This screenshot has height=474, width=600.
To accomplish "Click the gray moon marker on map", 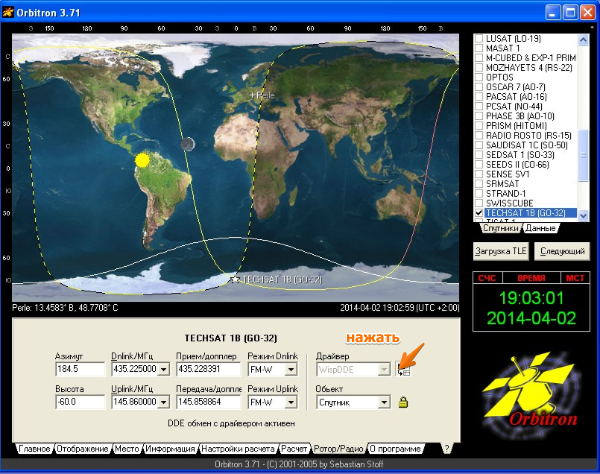I will 188,144.
